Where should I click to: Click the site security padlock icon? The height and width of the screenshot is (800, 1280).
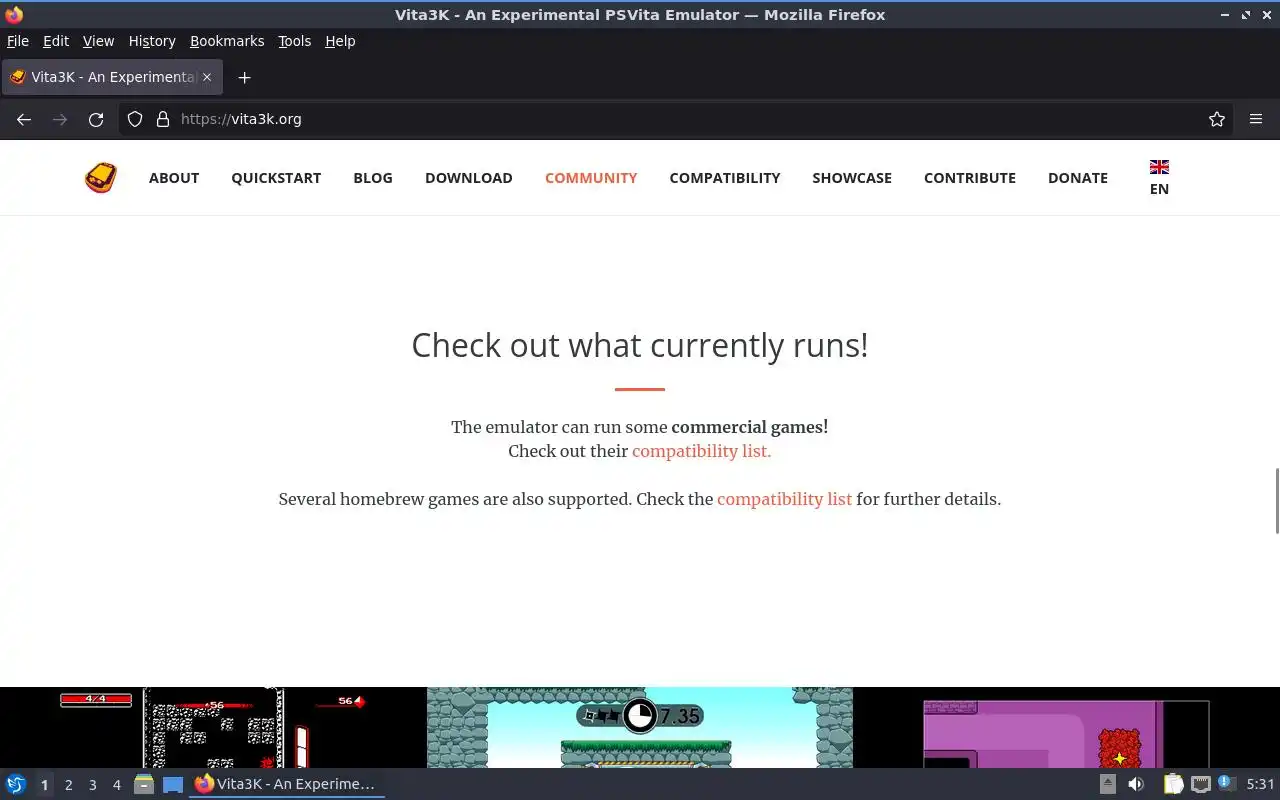coord(163,119)
